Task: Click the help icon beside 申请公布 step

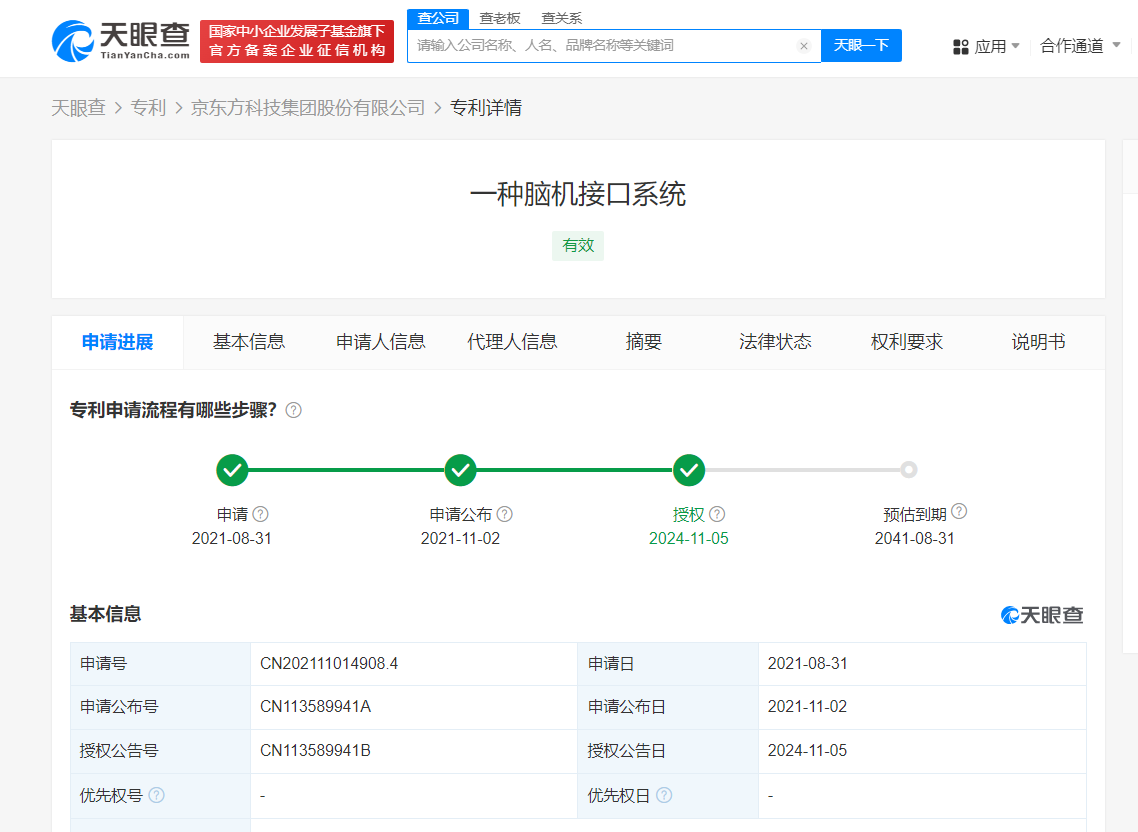Action: pos(505,514)
